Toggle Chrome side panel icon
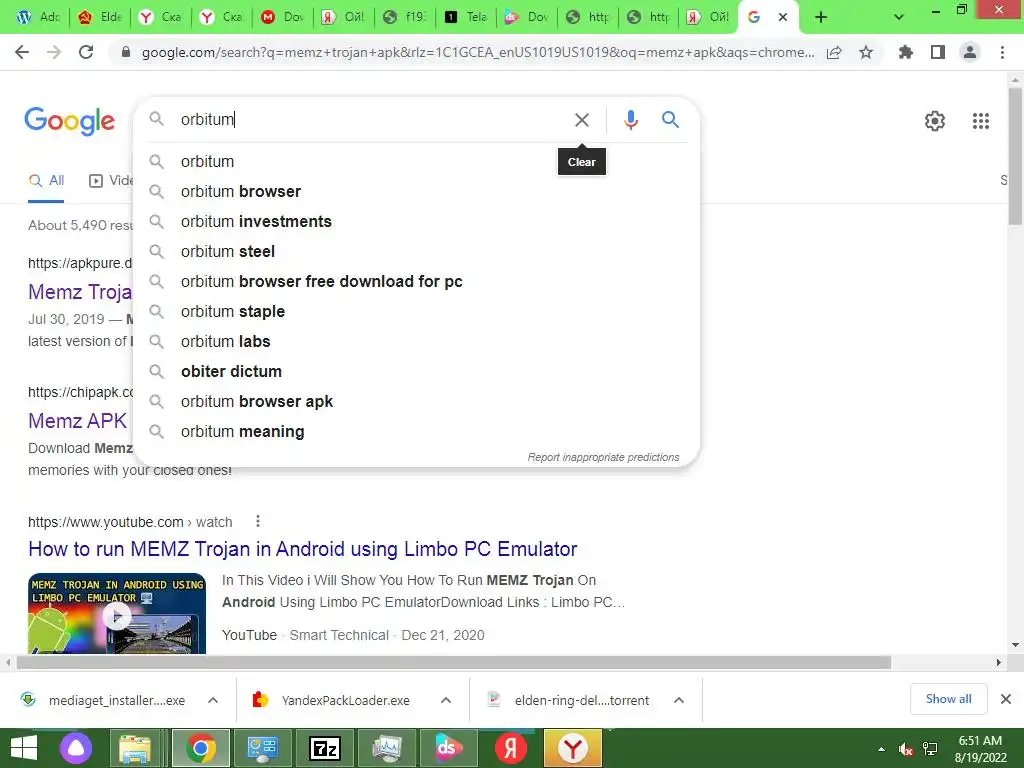 (938, 52)
